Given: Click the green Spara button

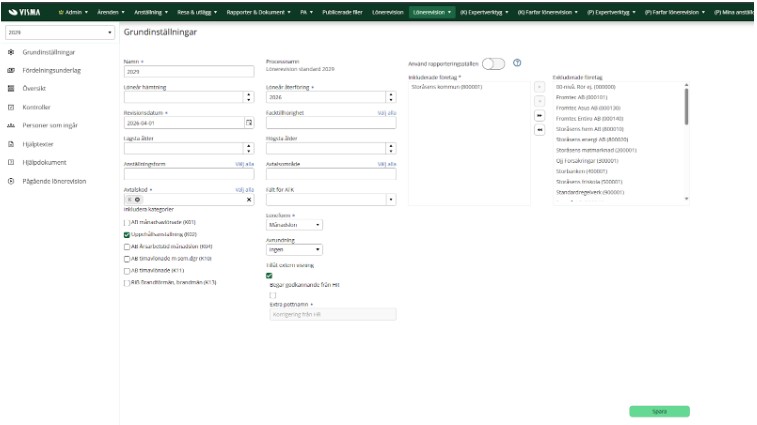Looking at the screenshot, I should point(659,411).
